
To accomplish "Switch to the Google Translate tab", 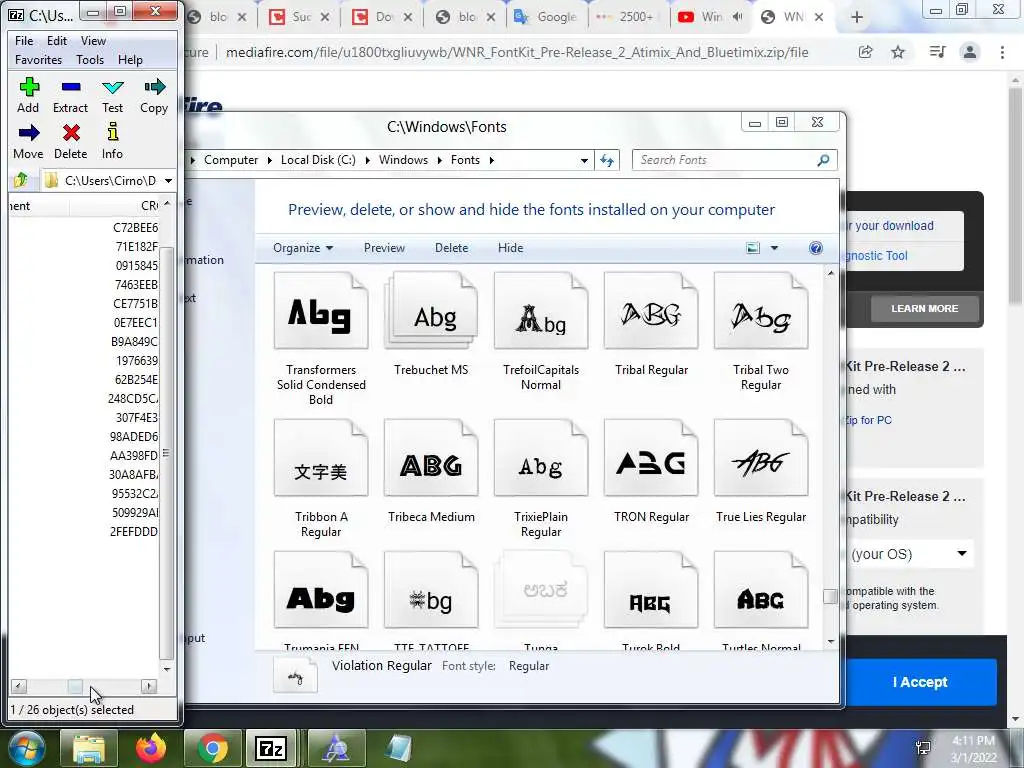I will pyautogui.click(x=546, y=17).
